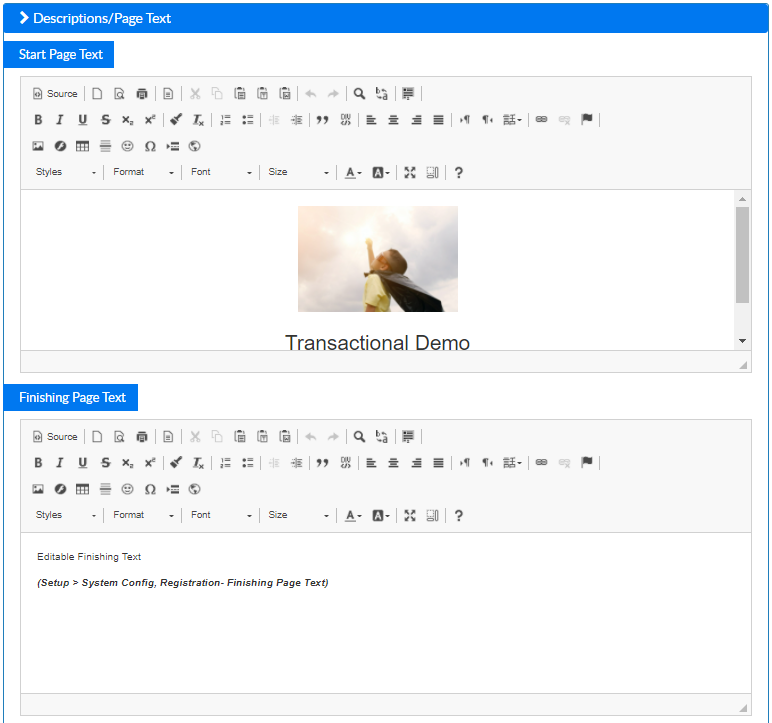Insert table in Finishing Page editor

[x=83, y=489]
